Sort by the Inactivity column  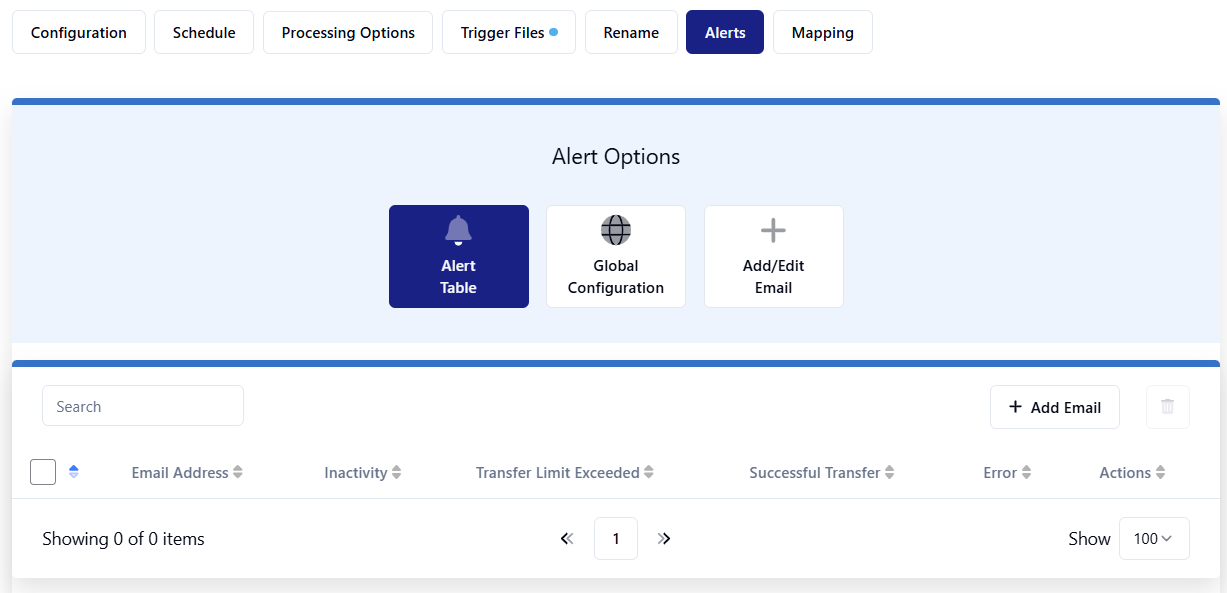tap(397, 473)
